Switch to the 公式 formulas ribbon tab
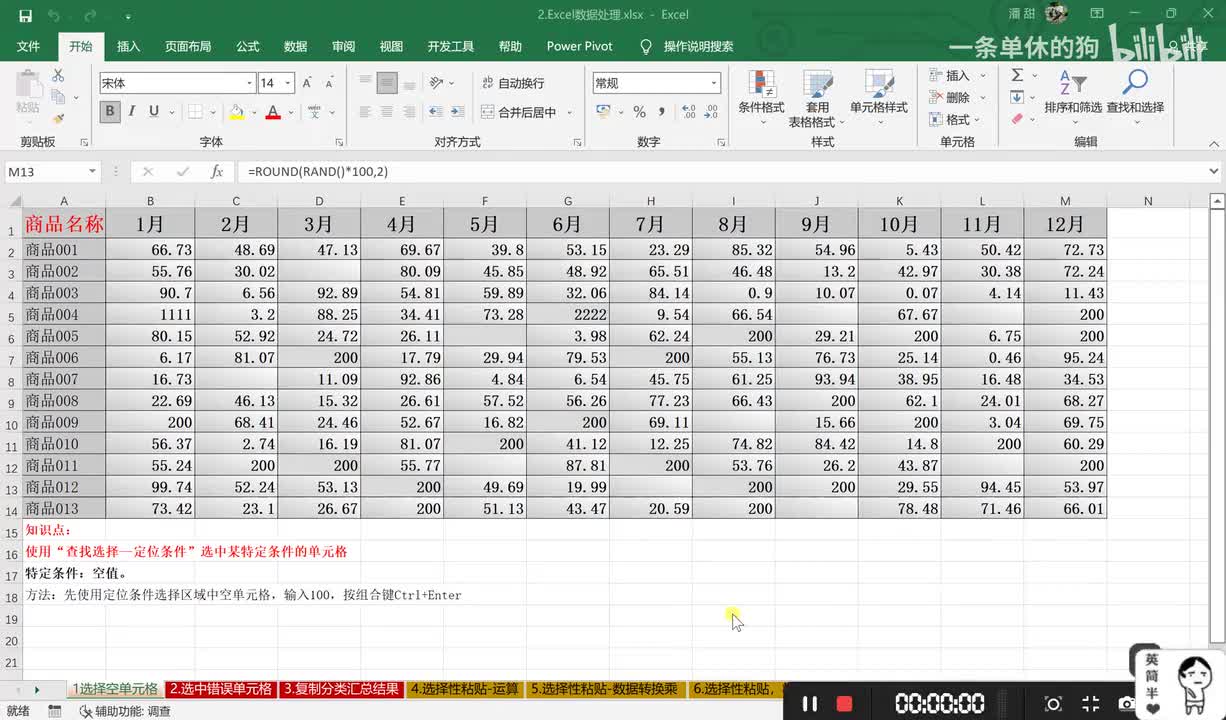This screenshot has width=1226, height=720. [x=247, y=46]
